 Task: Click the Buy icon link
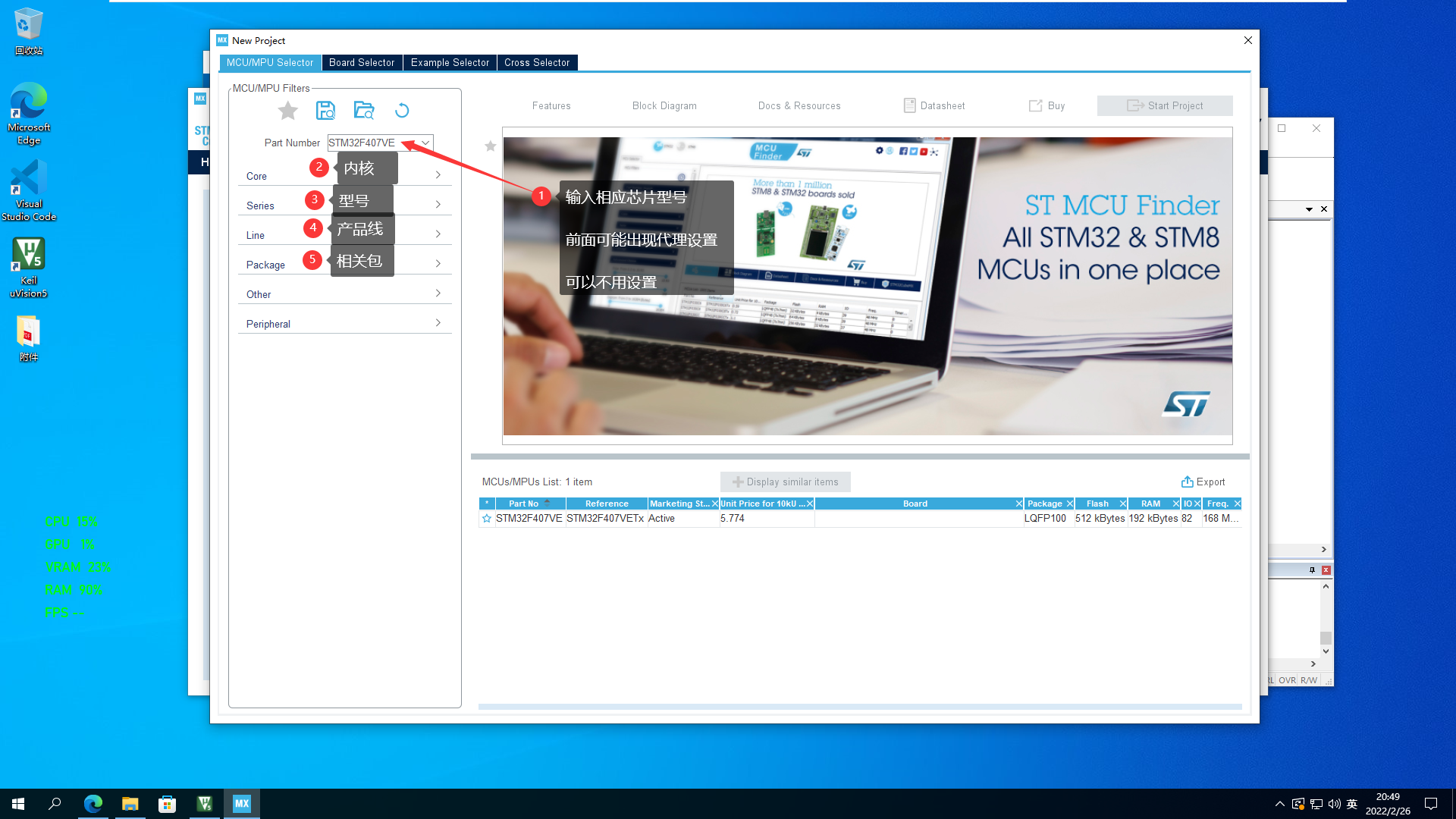tap(1035, 105)
